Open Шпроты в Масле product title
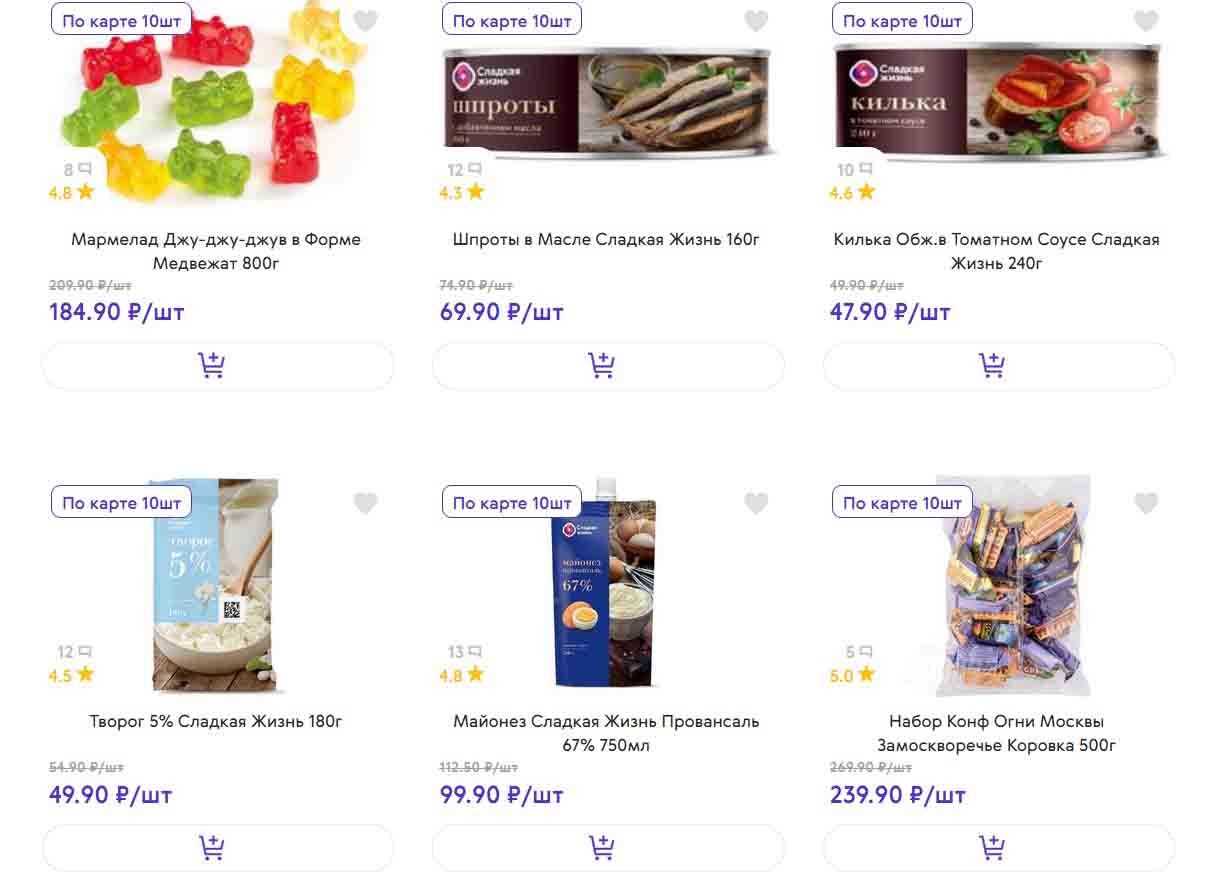This screenshot has height=881, width=1226. click(x=606, y=240)
